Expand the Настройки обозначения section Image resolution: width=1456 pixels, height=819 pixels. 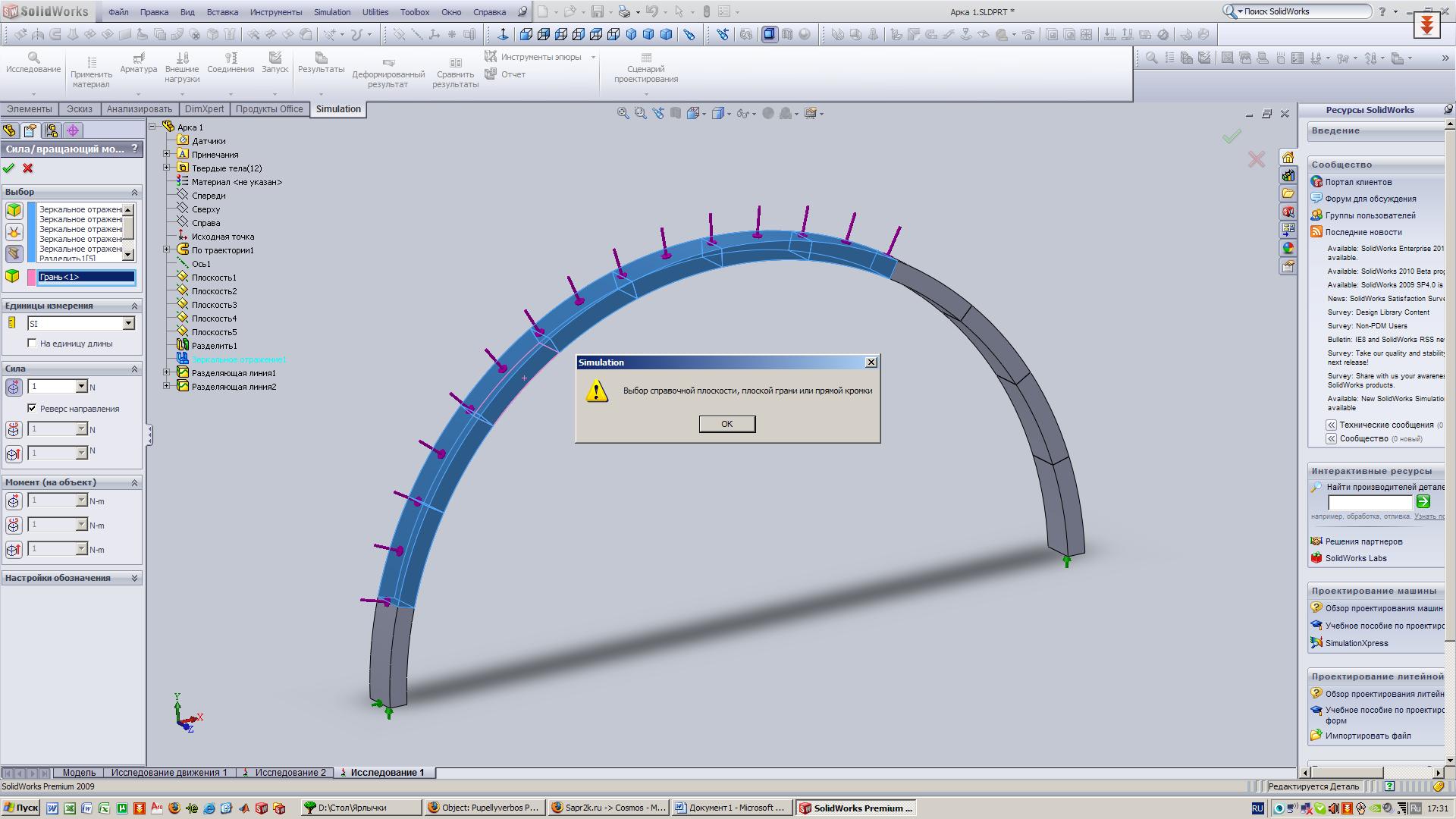pyautogui.click(x=135, y=578)
